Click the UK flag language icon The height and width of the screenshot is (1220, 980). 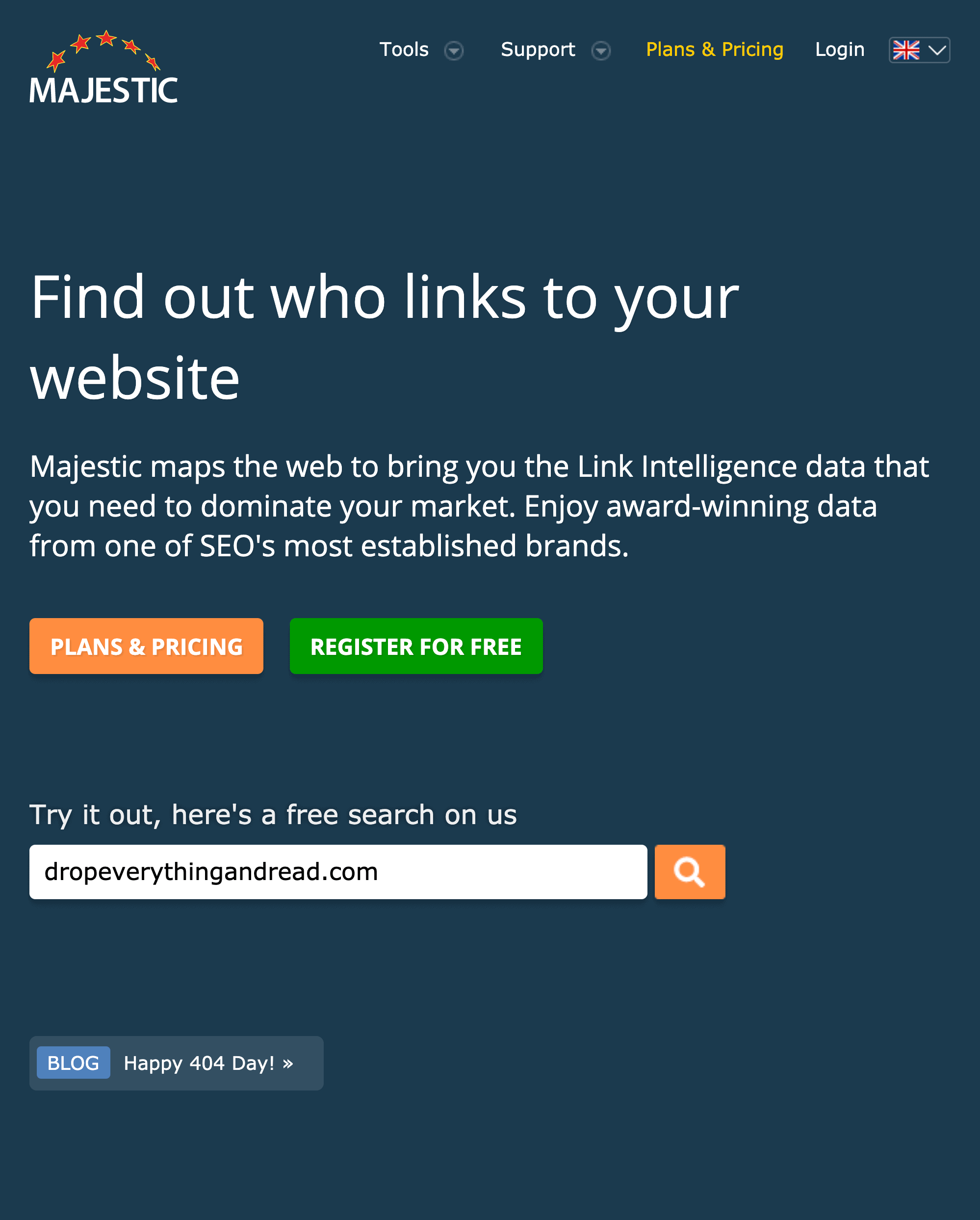907,49
